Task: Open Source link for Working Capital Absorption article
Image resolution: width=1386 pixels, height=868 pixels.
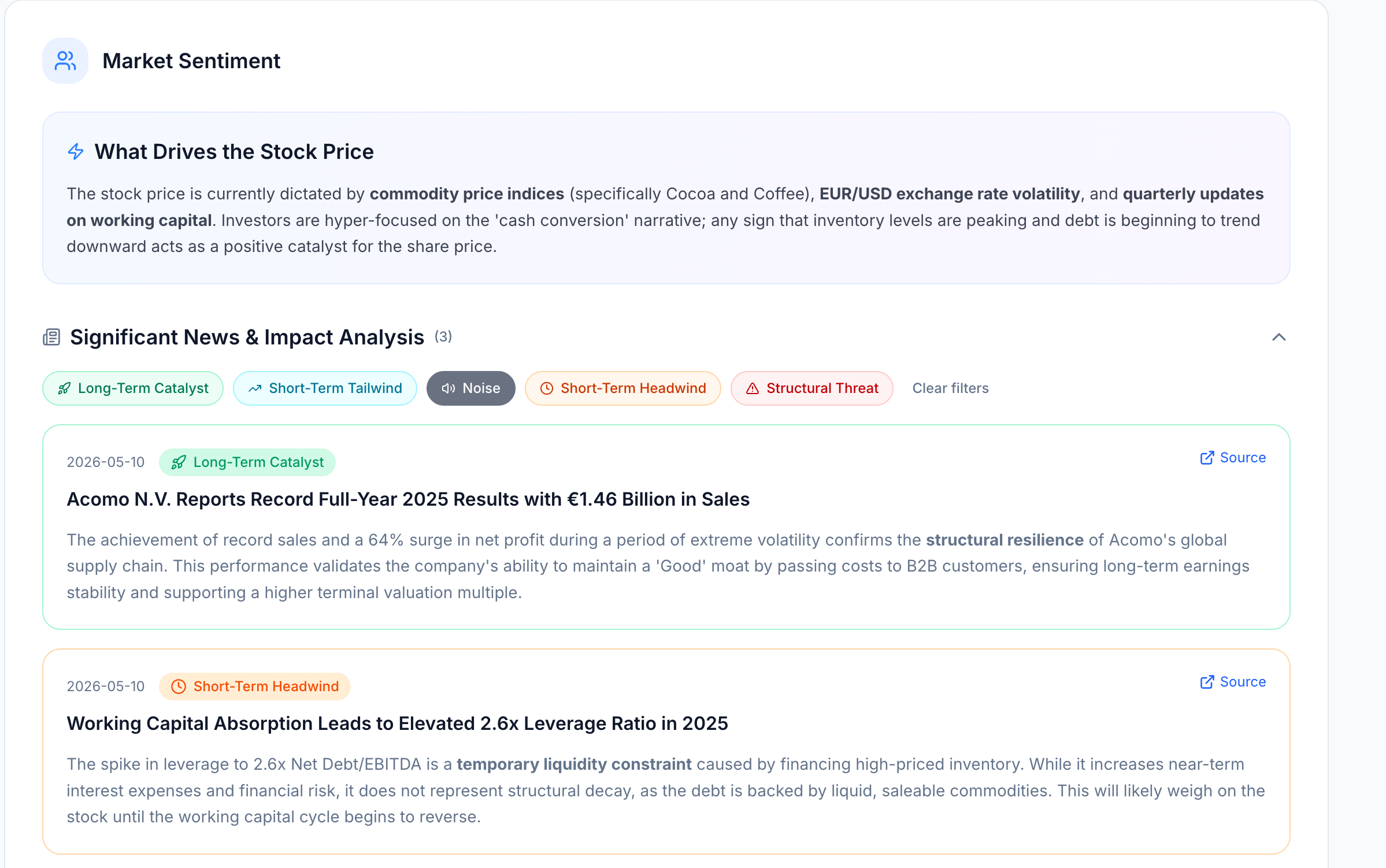Action: pyautogui.click(x=1233, y=682)
